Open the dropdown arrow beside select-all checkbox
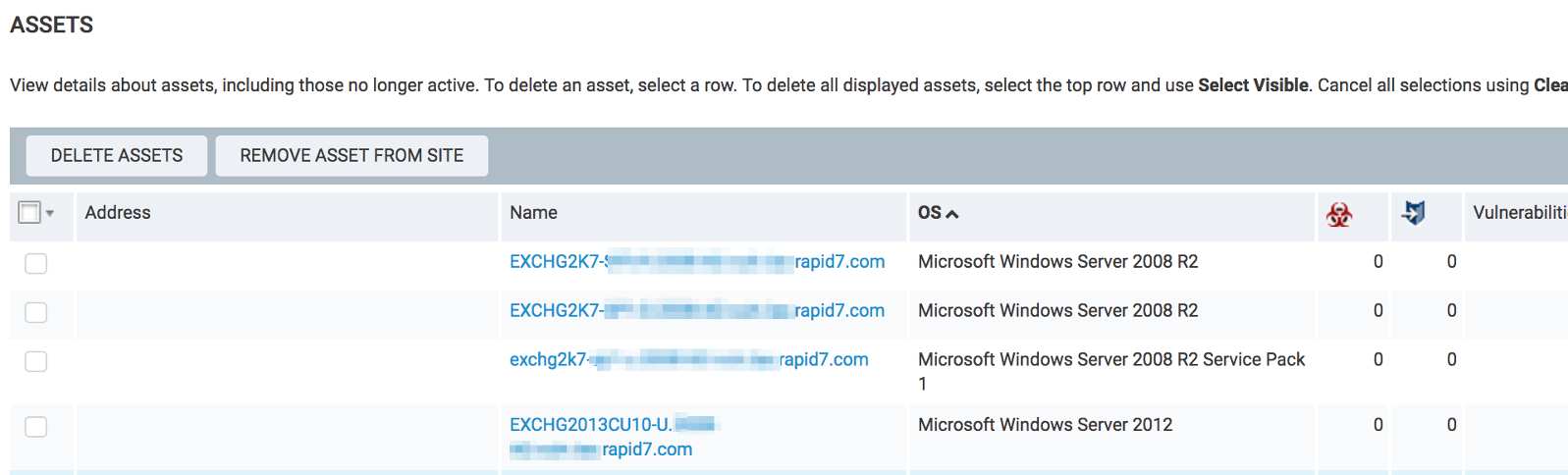The height and width of the screenshot is (475, 1568). point(50,213)
